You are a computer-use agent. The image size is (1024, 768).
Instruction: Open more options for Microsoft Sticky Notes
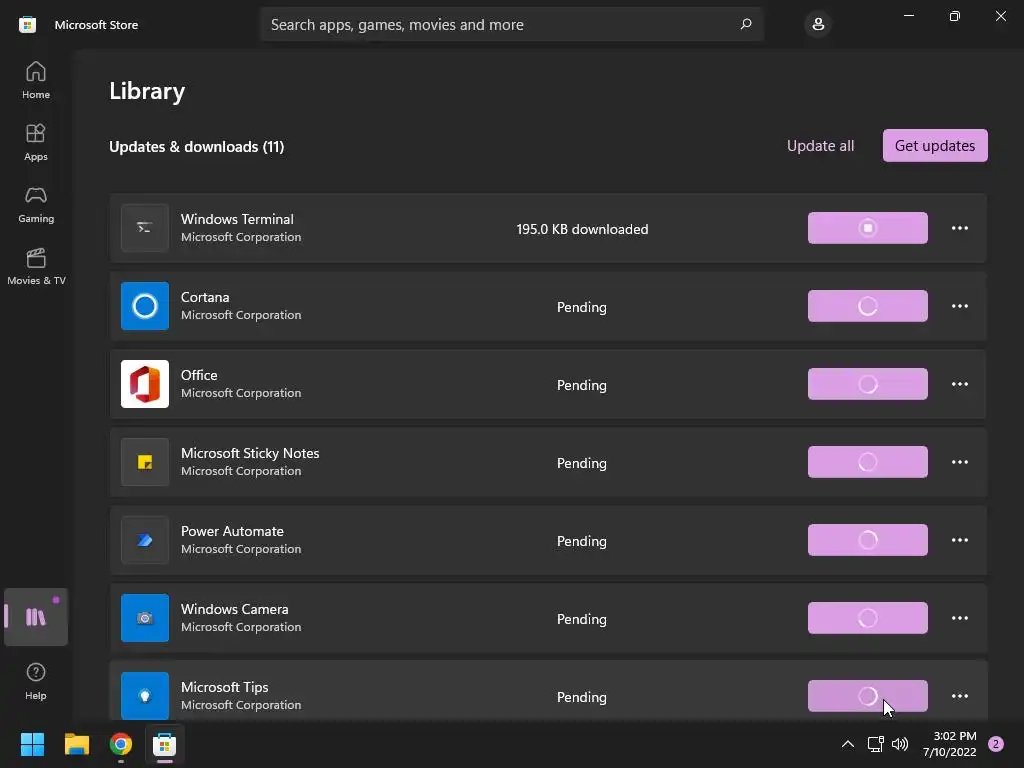point(959,462)
